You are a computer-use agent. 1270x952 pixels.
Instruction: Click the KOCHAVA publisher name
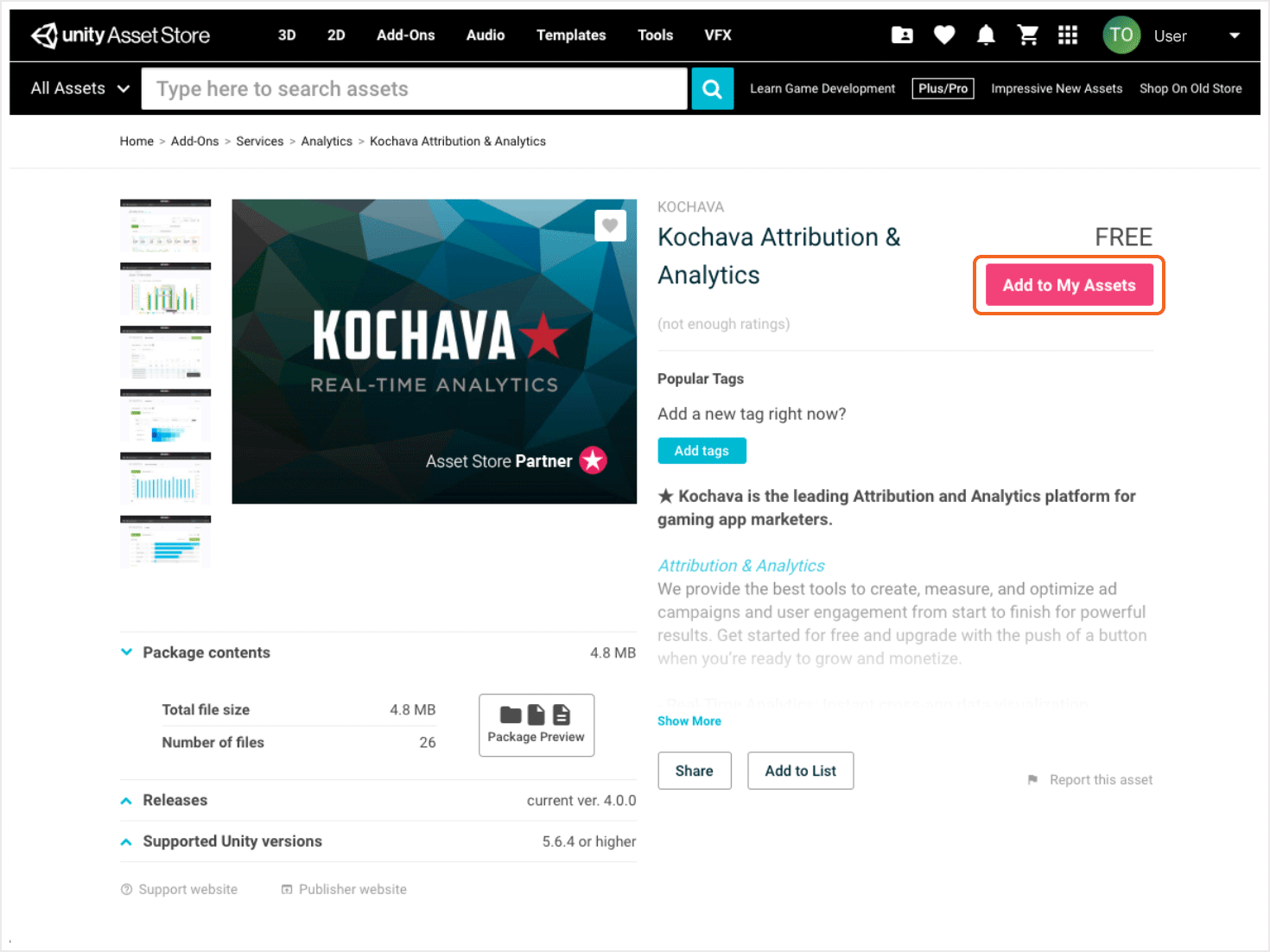click(691, 206)
